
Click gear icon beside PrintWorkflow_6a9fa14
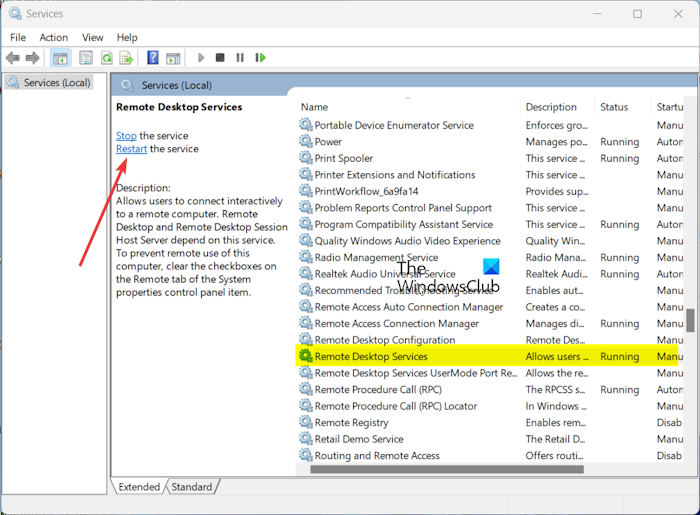306,191
